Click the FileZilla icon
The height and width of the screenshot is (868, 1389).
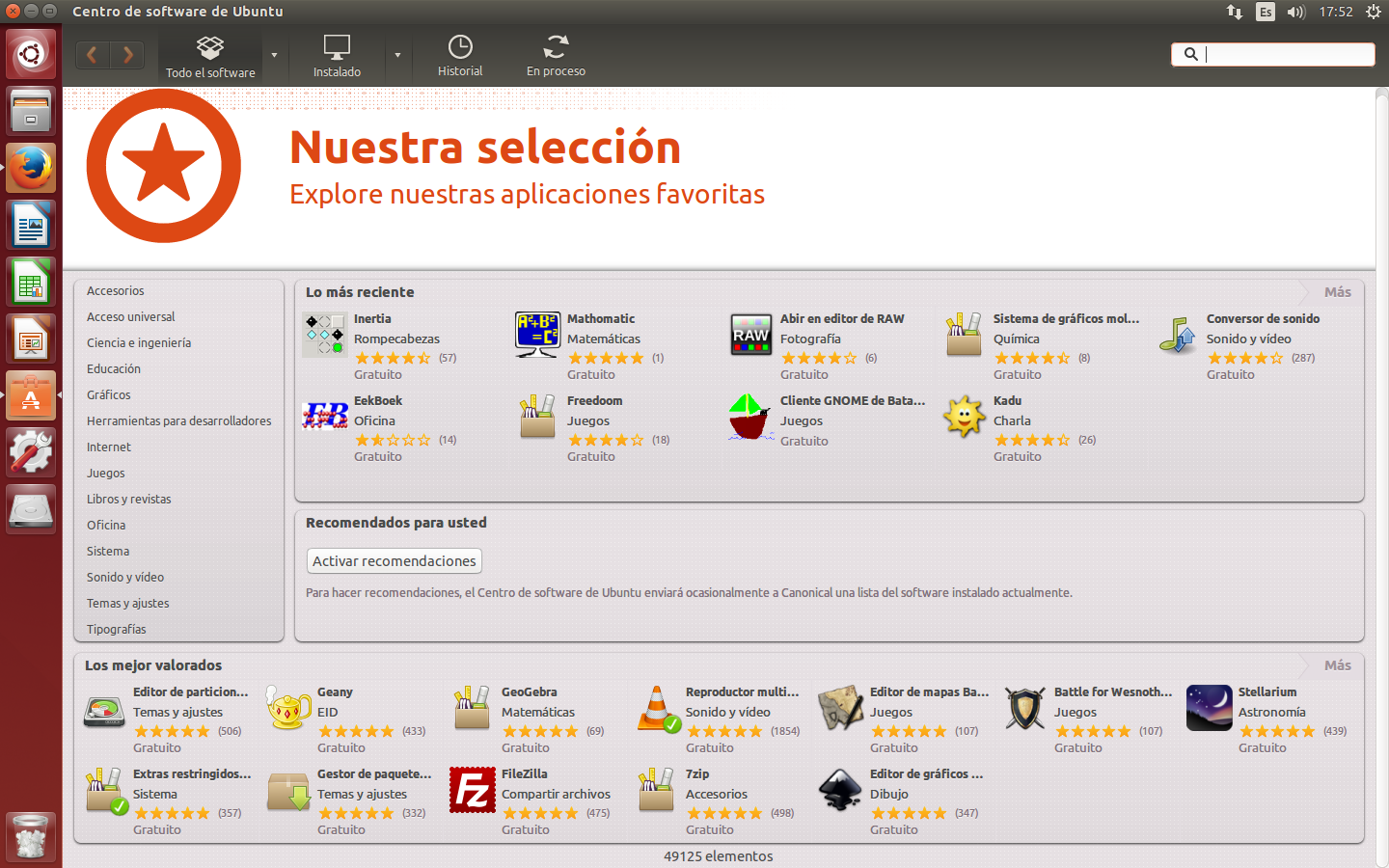[473, 790]
